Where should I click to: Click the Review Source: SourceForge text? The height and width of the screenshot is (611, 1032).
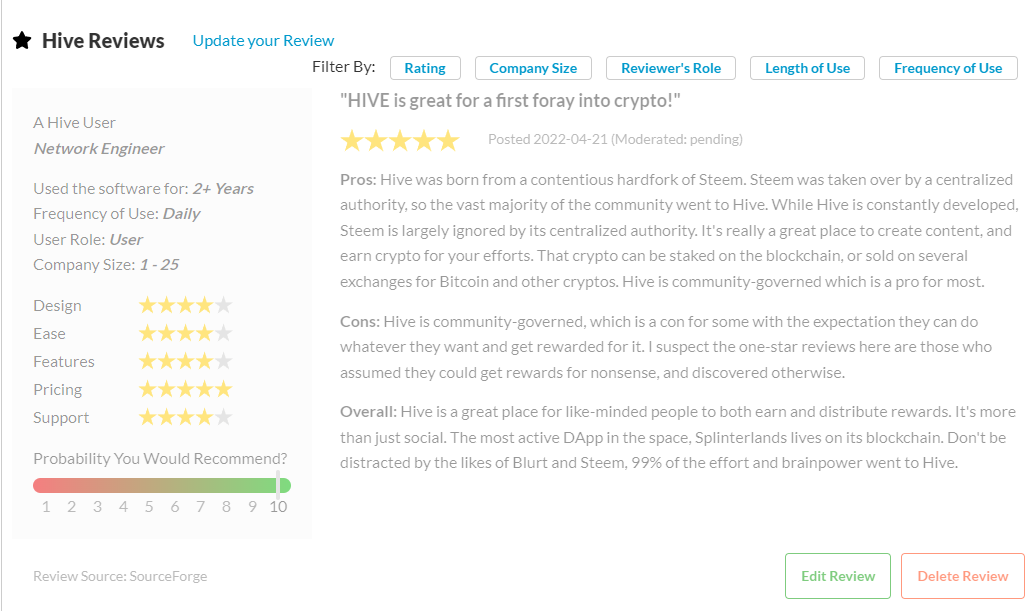point(120,577)
